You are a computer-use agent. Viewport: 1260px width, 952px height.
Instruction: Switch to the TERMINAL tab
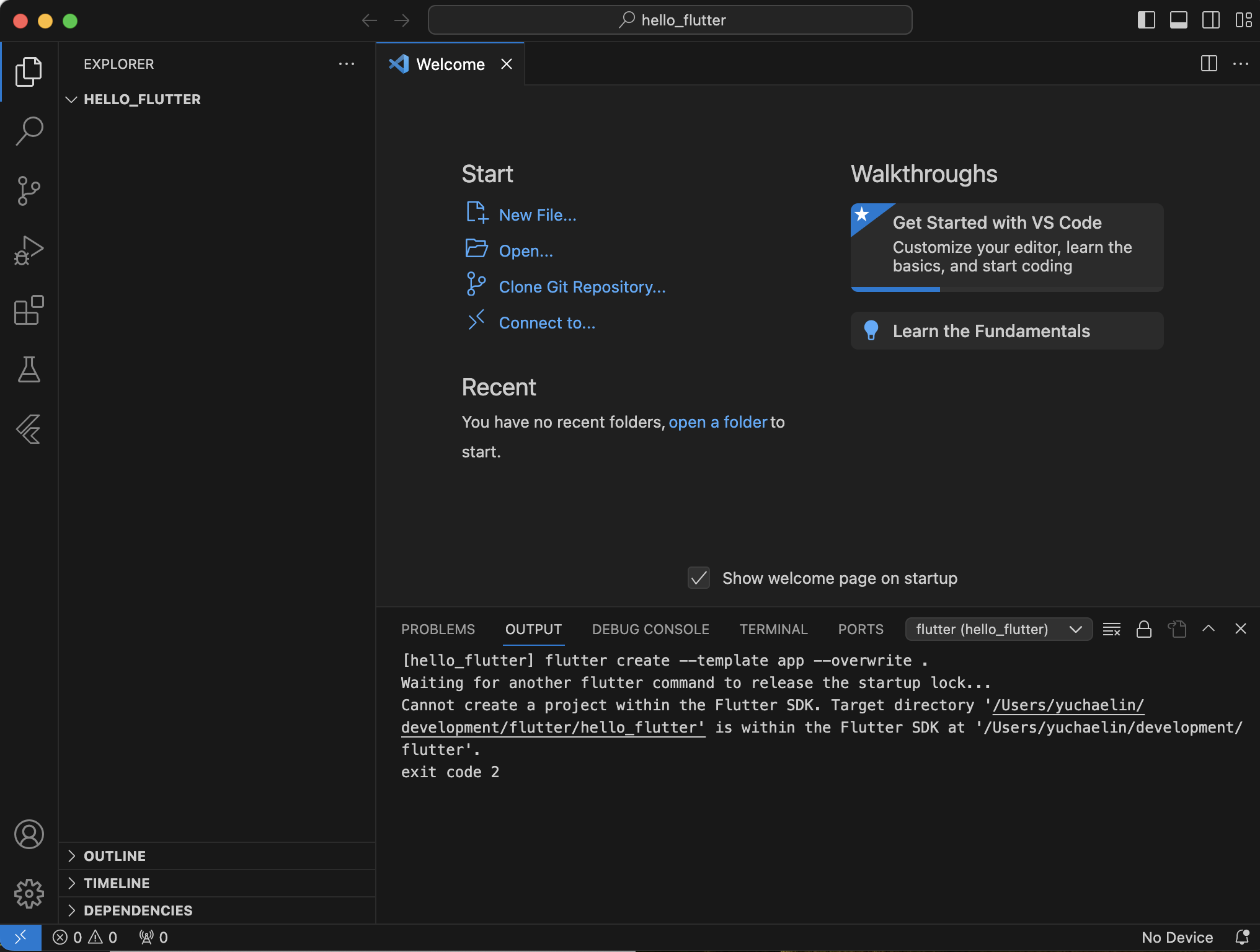point(773,629)
